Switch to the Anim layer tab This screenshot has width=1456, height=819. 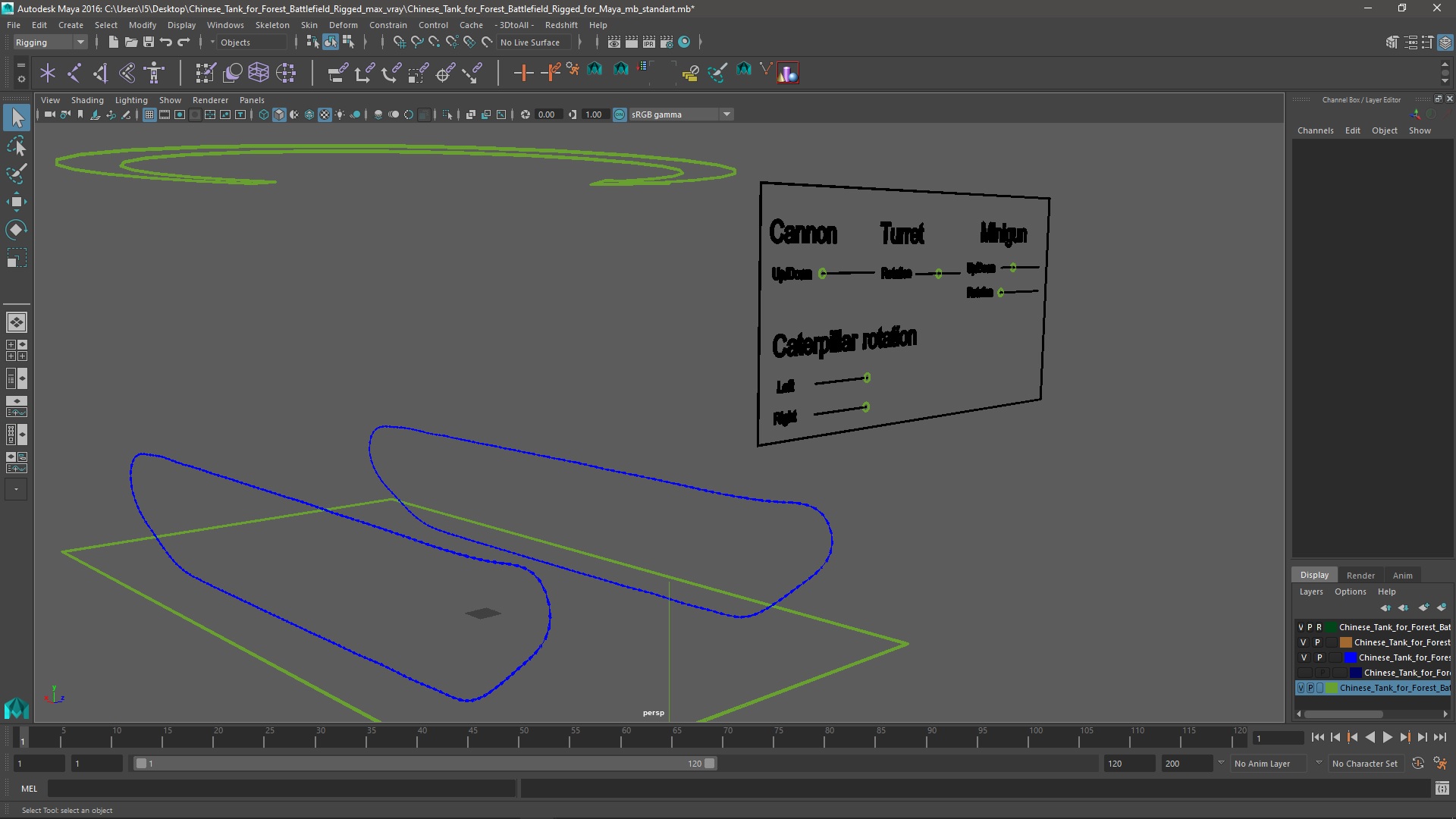point(1402,576)
